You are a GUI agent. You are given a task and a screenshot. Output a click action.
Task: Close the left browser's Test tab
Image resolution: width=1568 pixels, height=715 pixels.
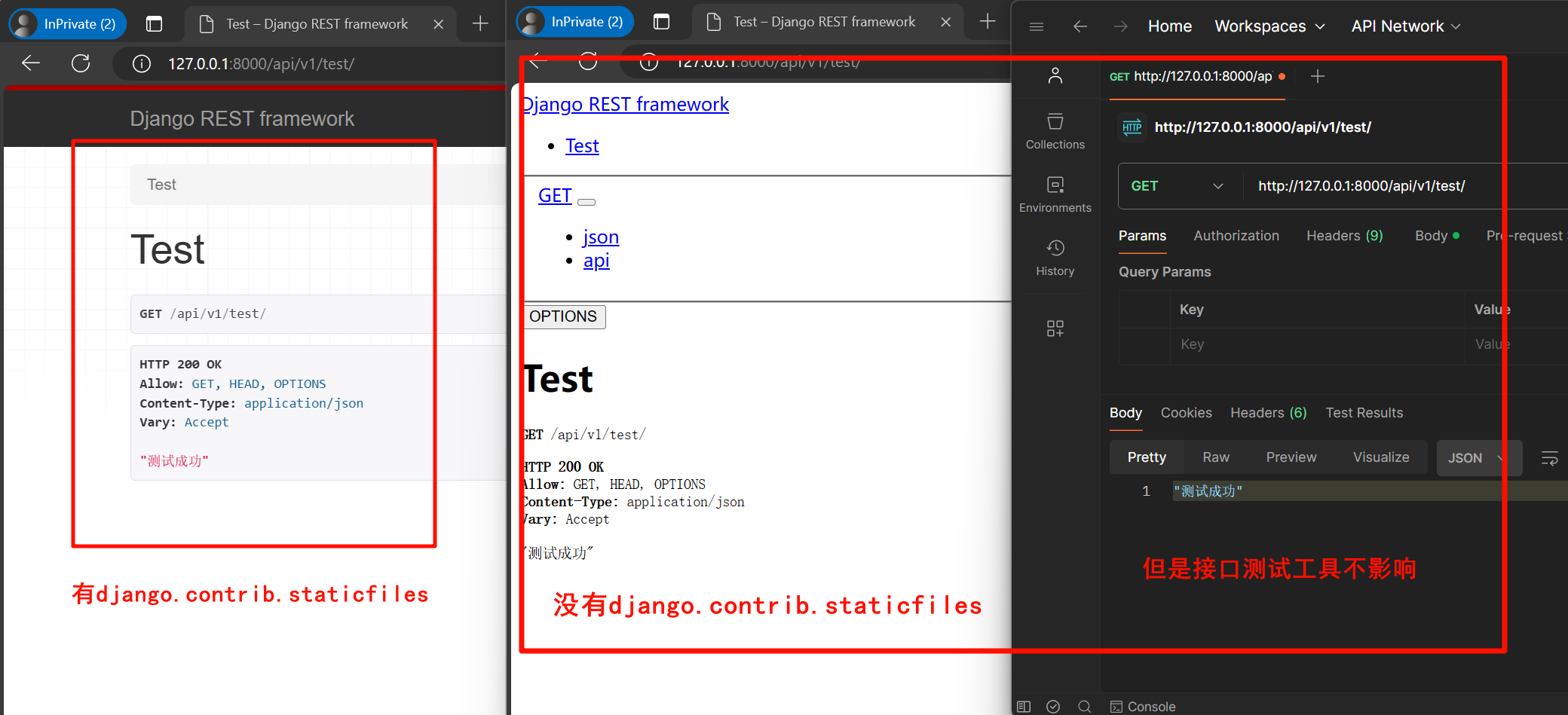(439, 24)
